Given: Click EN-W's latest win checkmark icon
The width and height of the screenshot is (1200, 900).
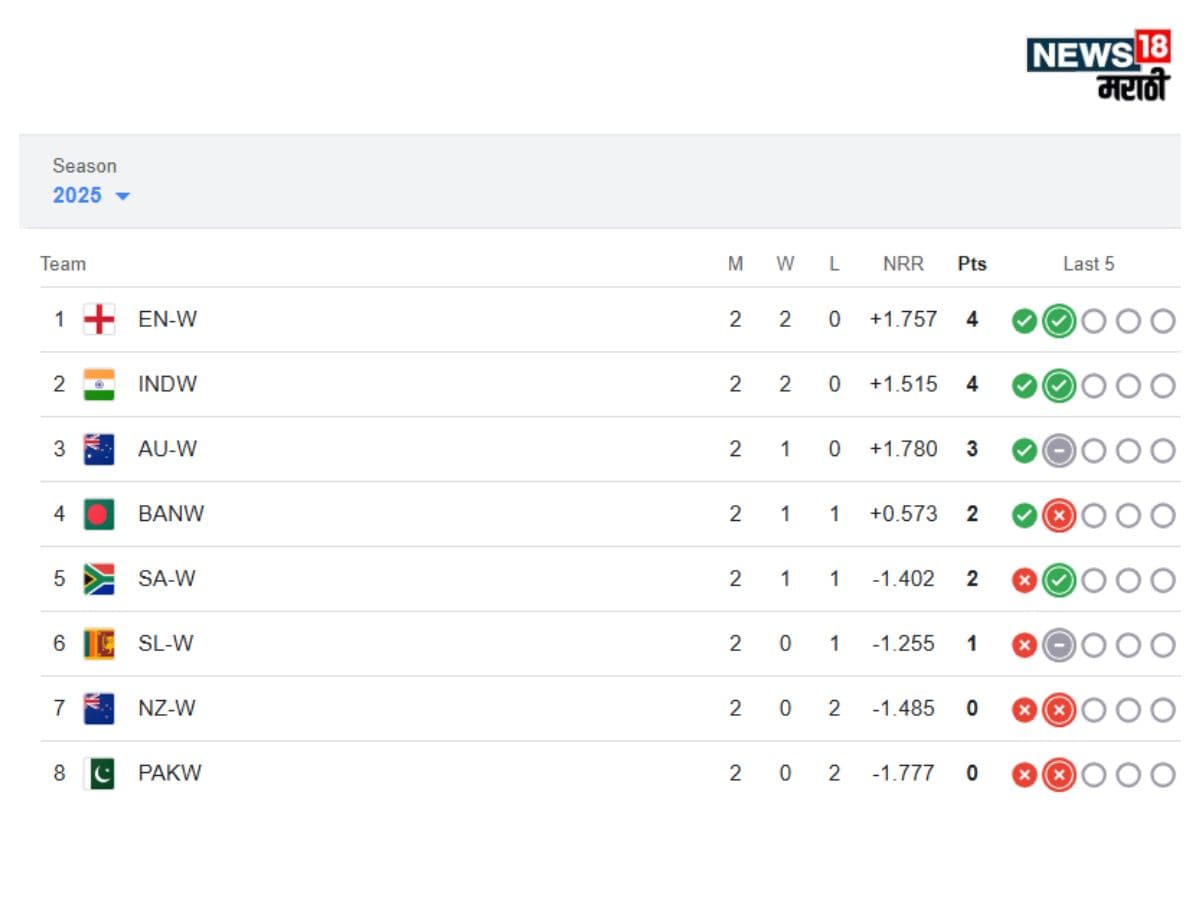Looking at the screenshot, I should [1058, 321].
